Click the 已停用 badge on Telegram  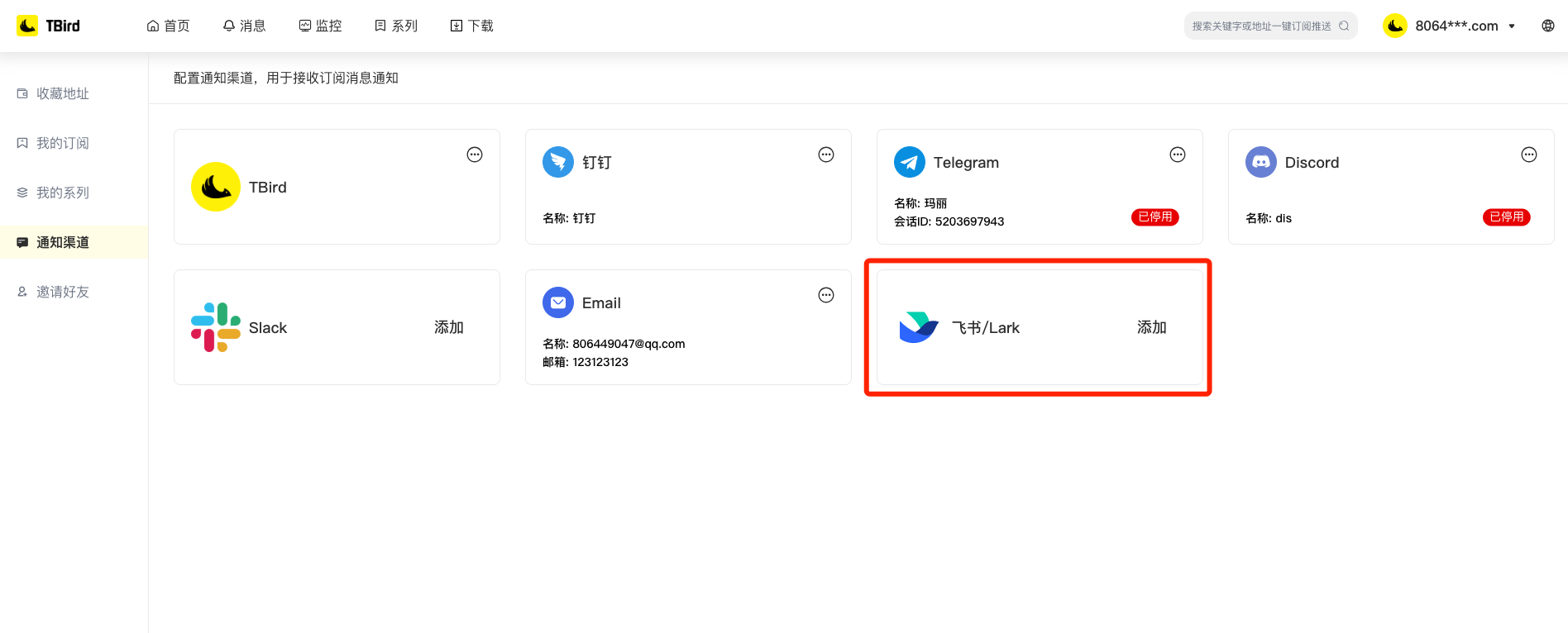[x=1154, y=217]
